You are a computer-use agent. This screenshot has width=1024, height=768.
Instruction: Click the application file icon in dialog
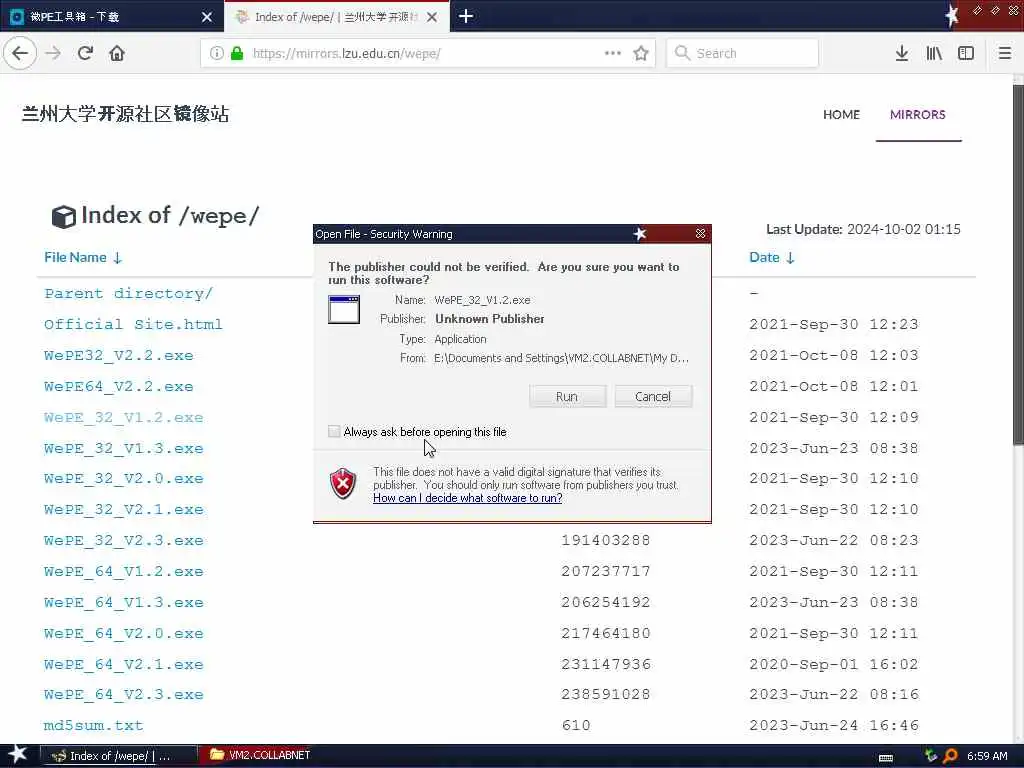344,310
